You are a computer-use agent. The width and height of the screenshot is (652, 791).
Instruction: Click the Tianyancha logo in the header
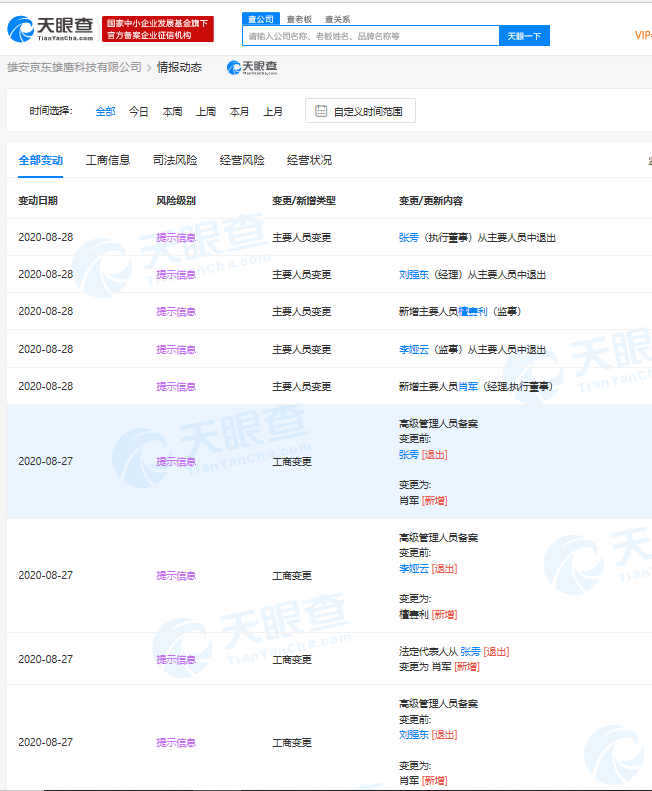[x=50, y=29]
